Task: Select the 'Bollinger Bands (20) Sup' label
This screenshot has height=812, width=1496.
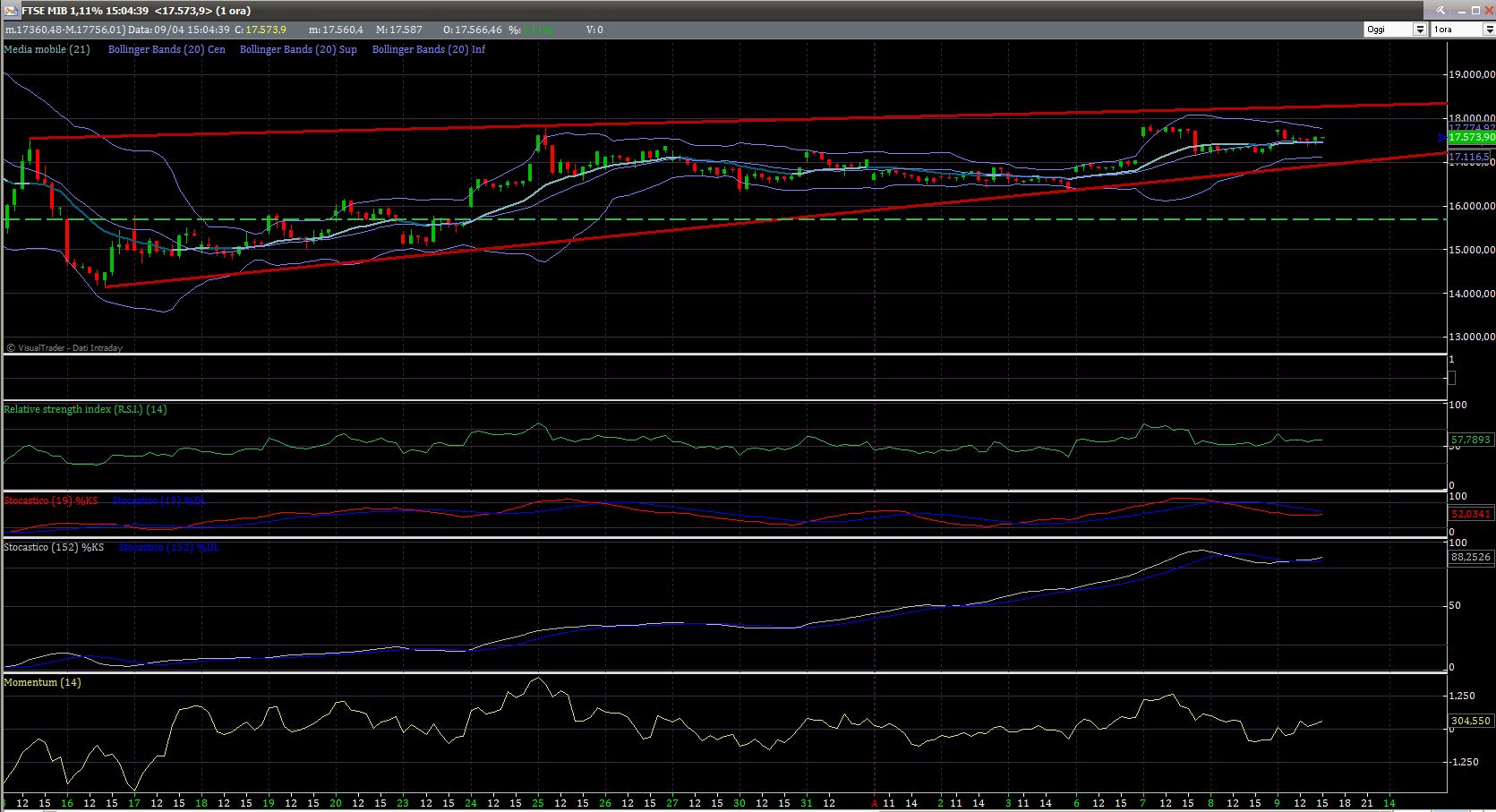Action: pyautogui.click(x=298, y=49)
